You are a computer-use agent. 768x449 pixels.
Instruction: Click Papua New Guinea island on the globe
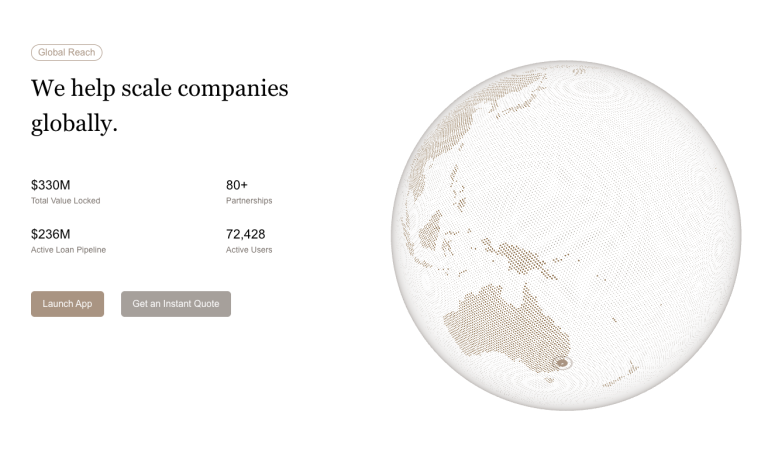click(x=522, y=259)
